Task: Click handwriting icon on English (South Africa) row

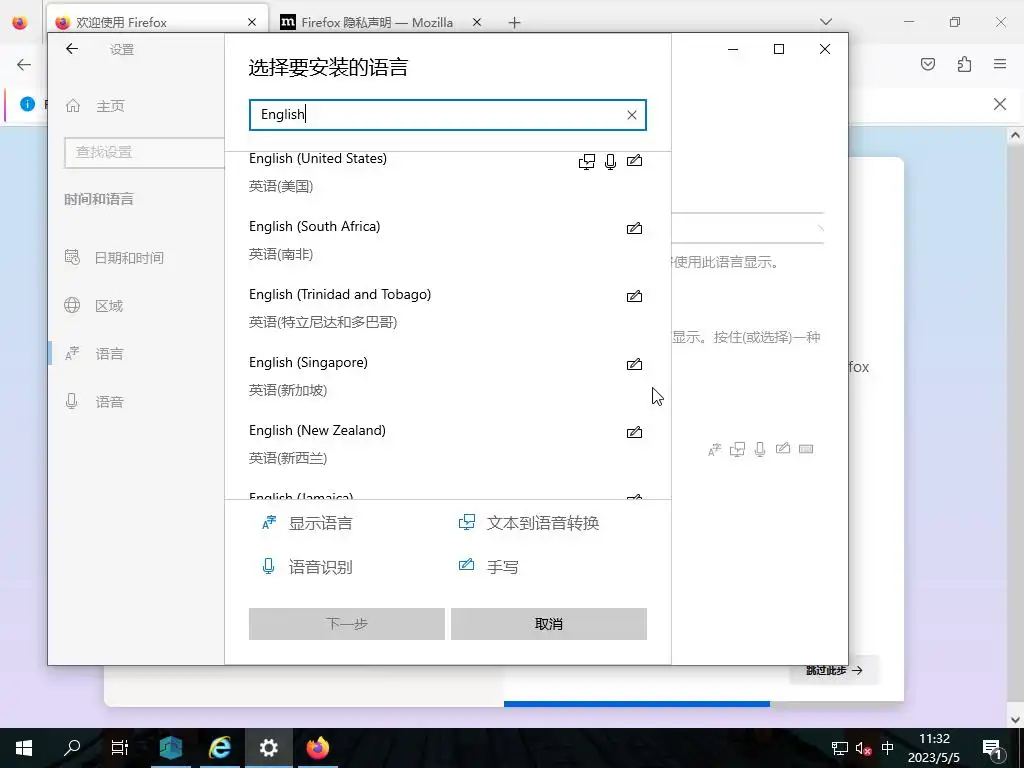Action: coord(634,229)
